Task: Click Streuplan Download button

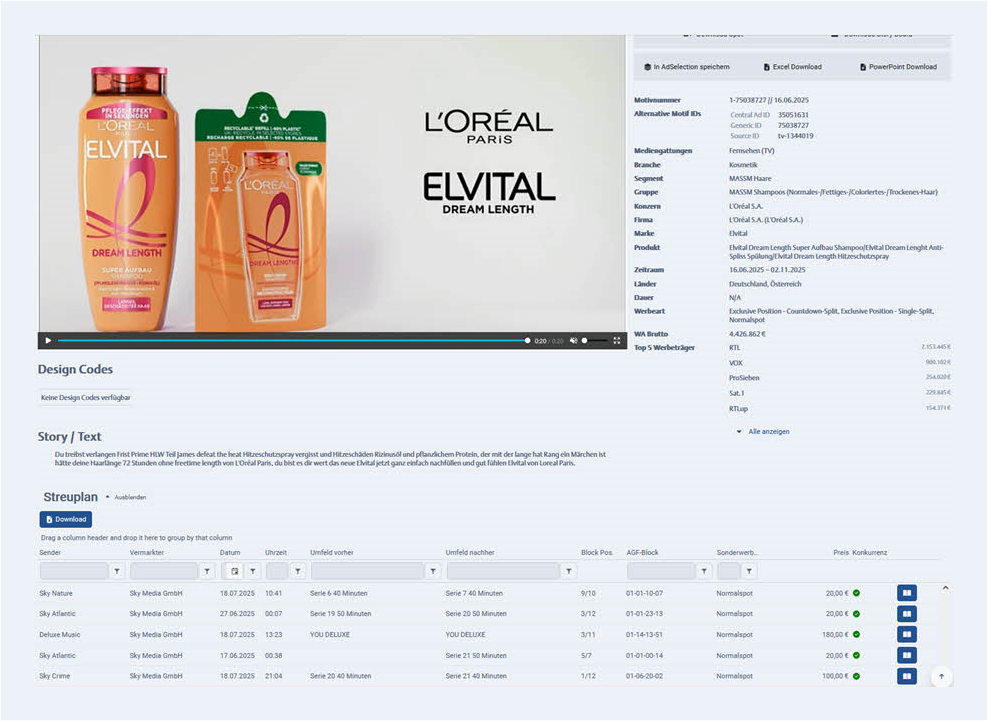Action: click(66, 519)
